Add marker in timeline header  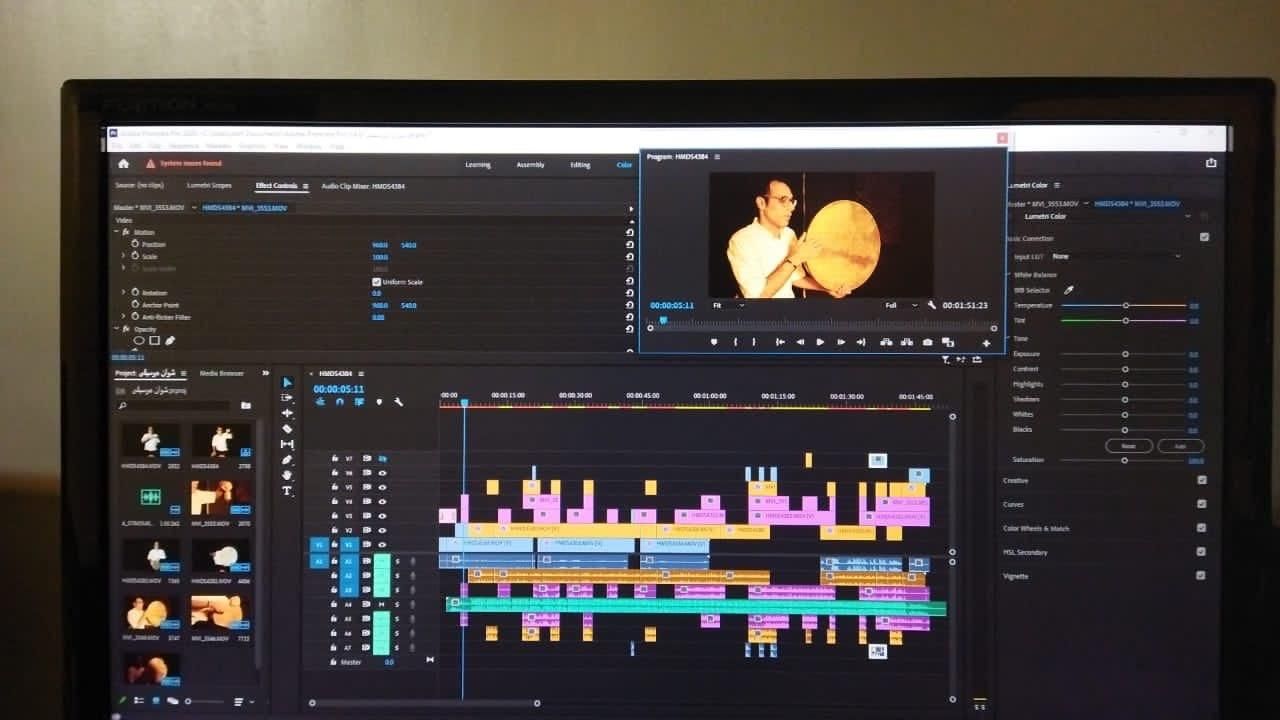379,402
